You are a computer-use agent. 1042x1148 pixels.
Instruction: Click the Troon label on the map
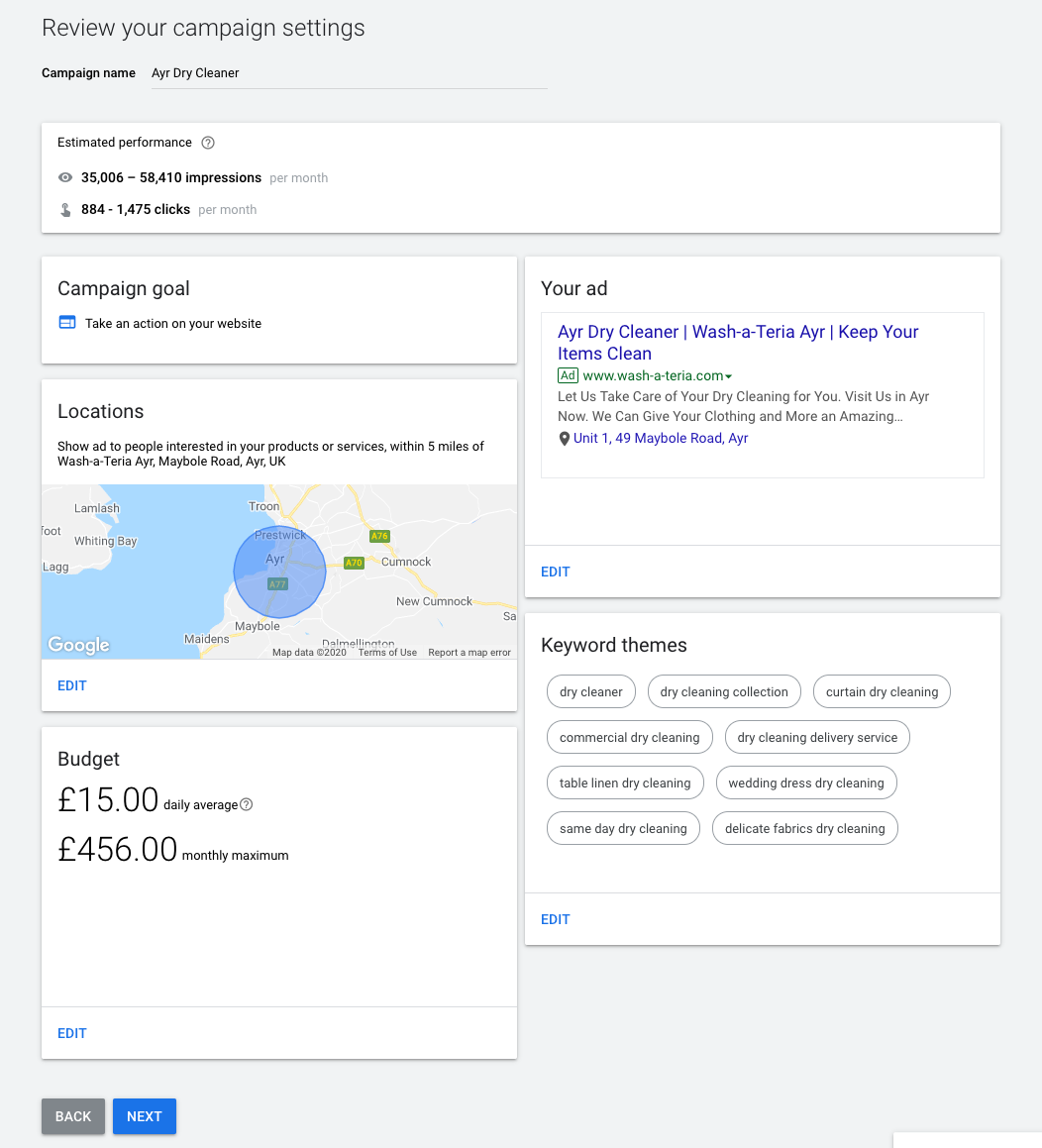click(x=263, y=506)
